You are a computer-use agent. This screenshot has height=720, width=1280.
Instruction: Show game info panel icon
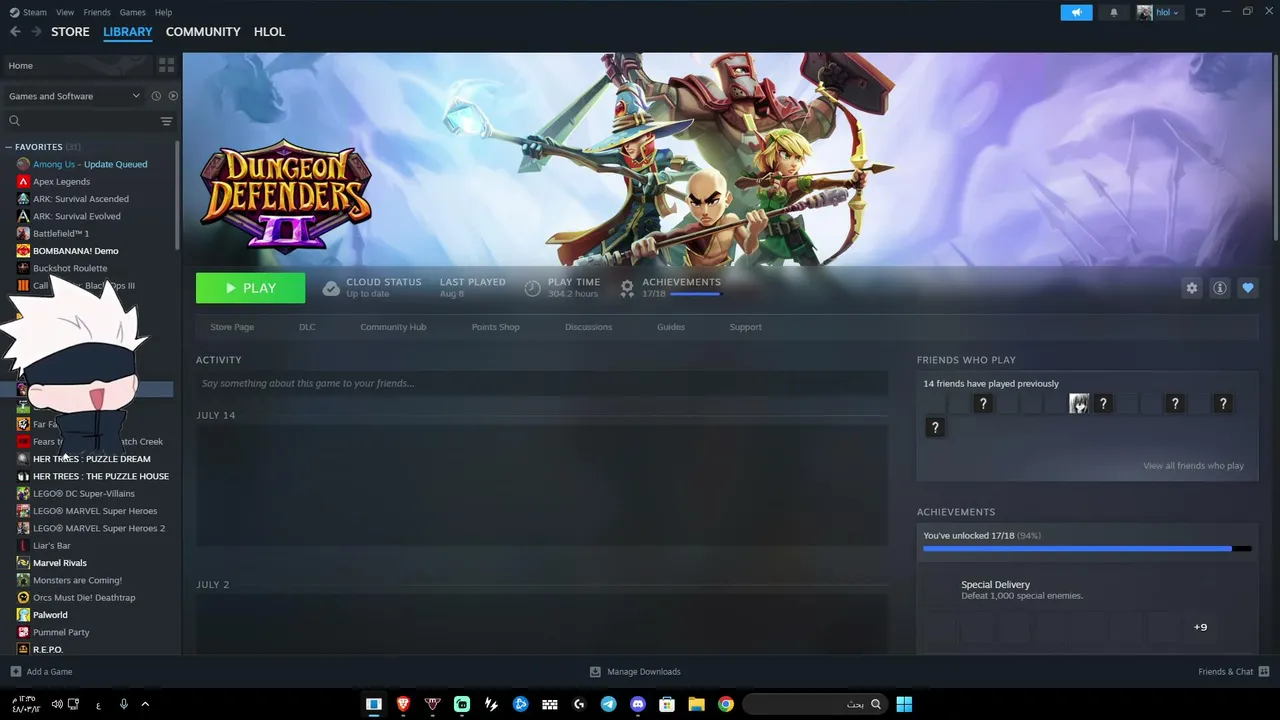[x=1220, y=288]
